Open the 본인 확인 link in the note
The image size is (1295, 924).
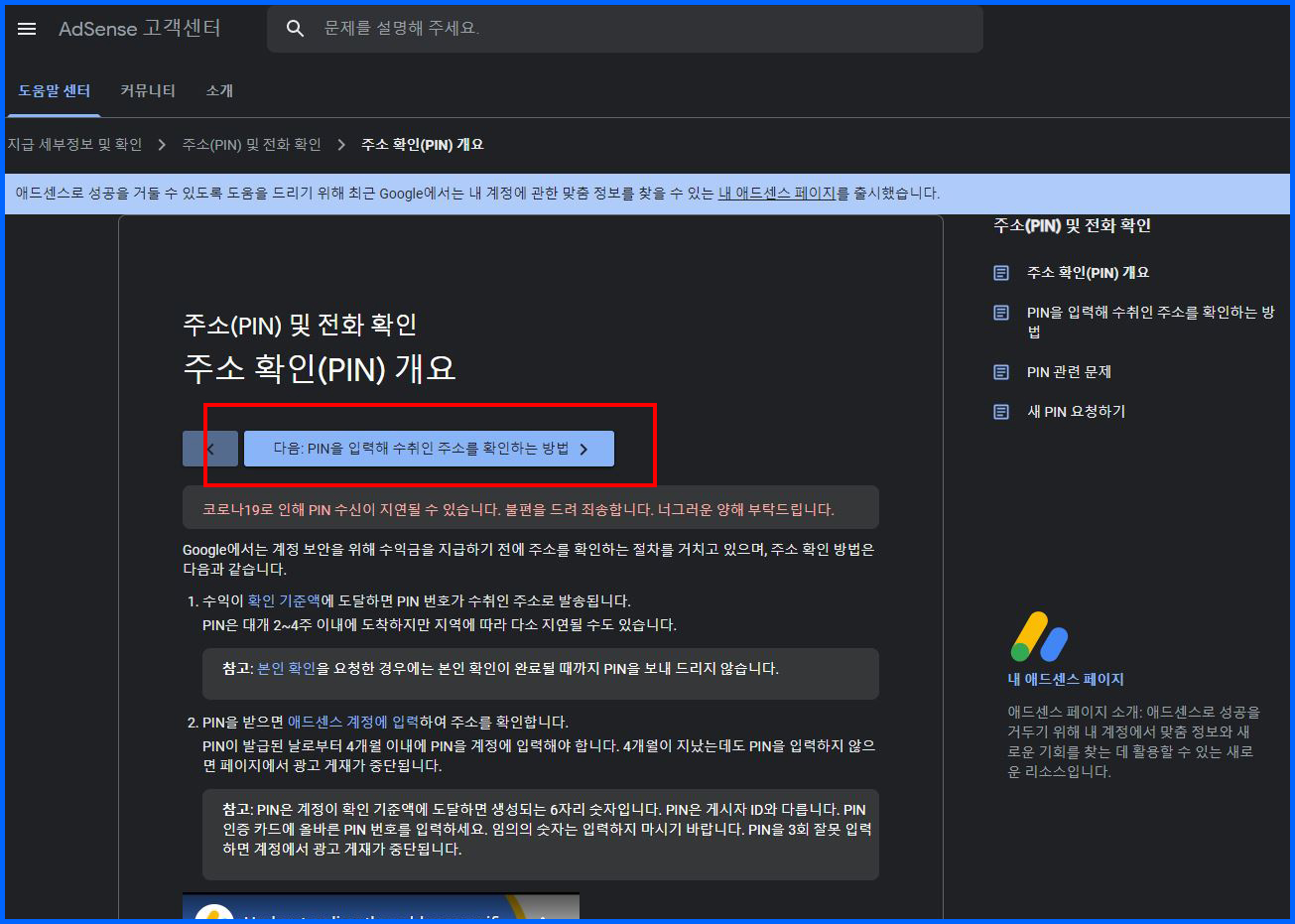pyautogui.click(x=287, y=669)
